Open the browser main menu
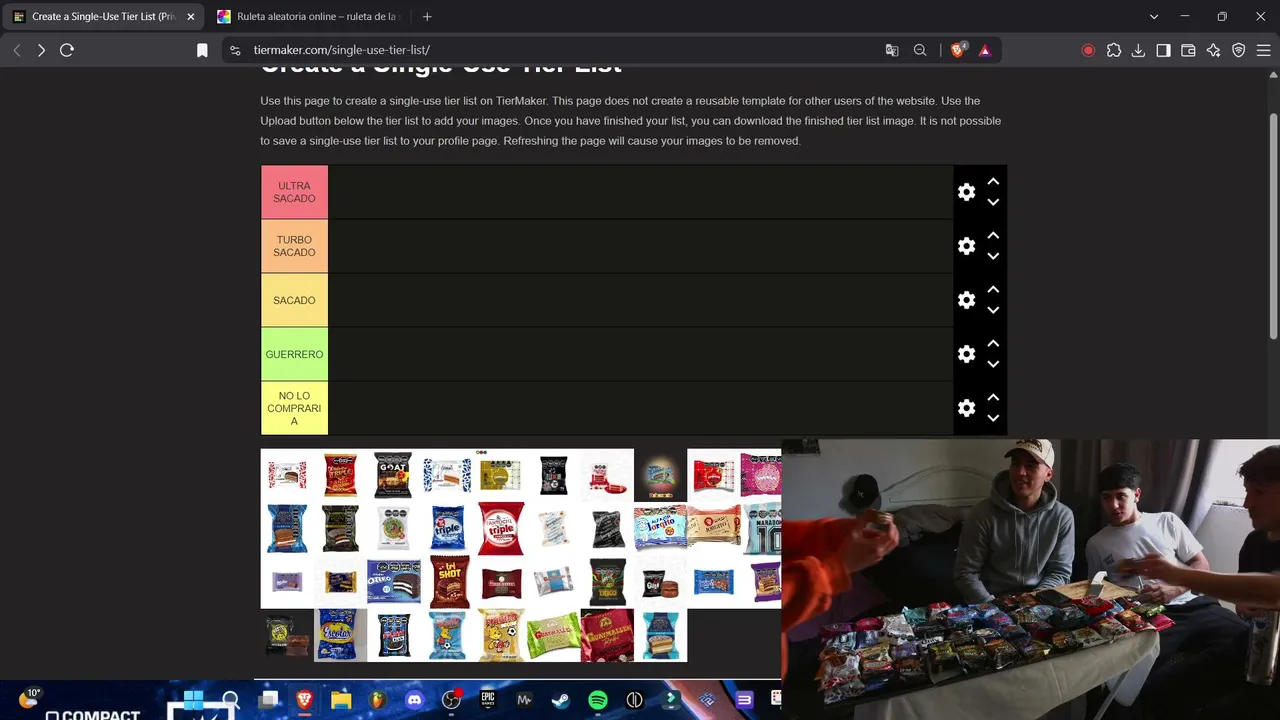The height and width of the screenshot is (720, 1280). [1263, 50]
